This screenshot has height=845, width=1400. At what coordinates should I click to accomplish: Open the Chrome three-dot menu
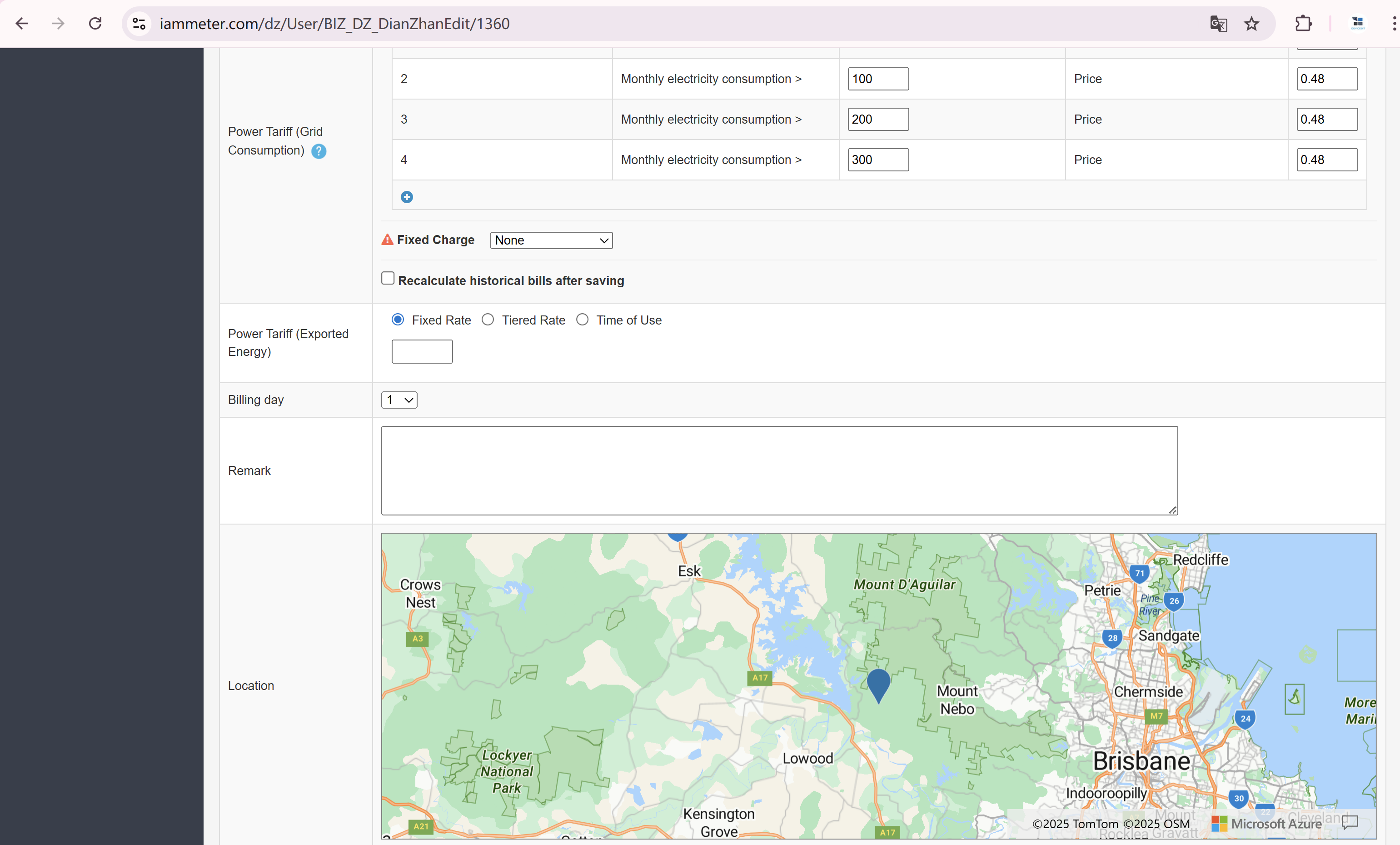pos(1394,23)
